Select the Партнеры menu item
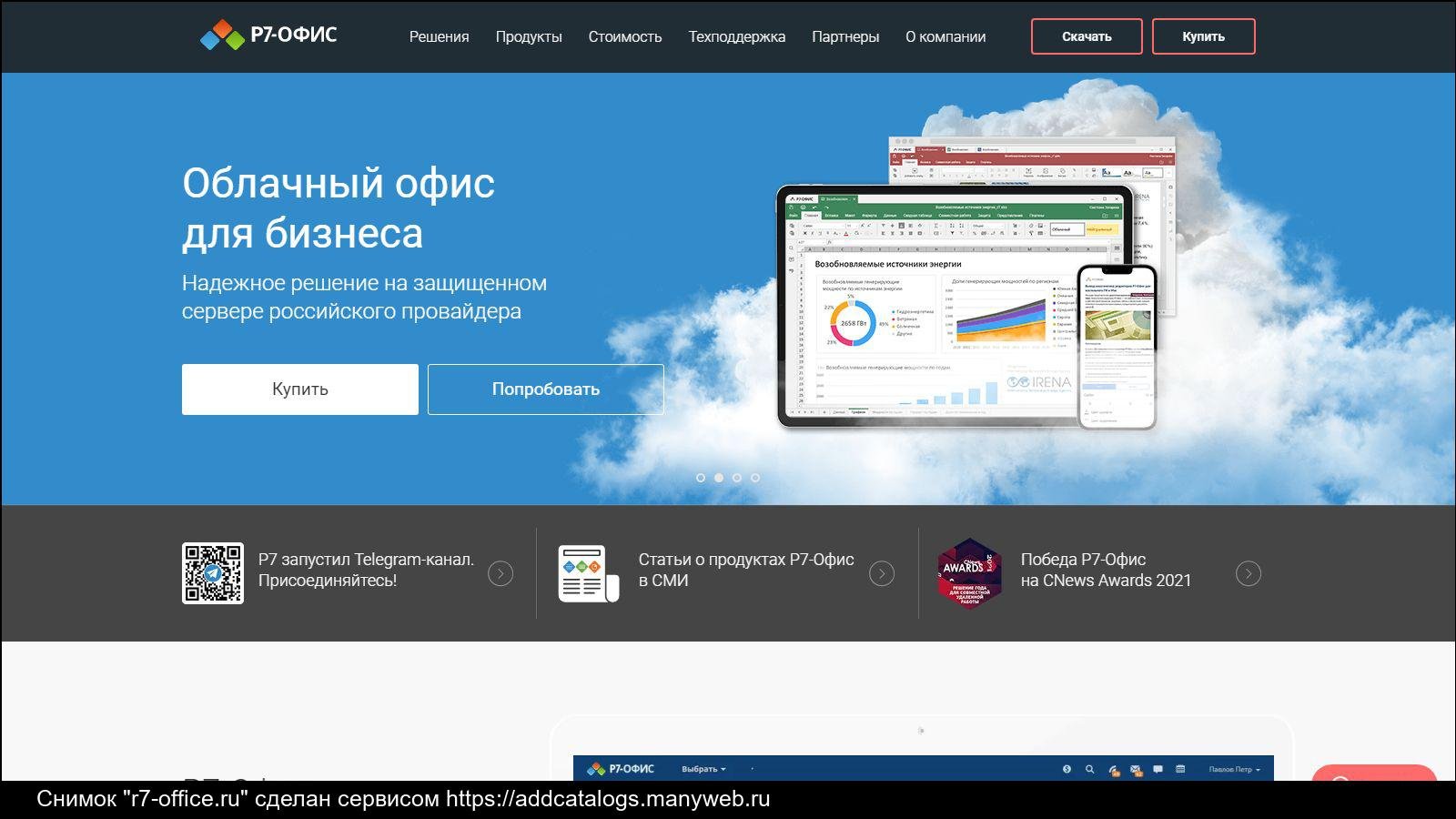 coord(845,36)
